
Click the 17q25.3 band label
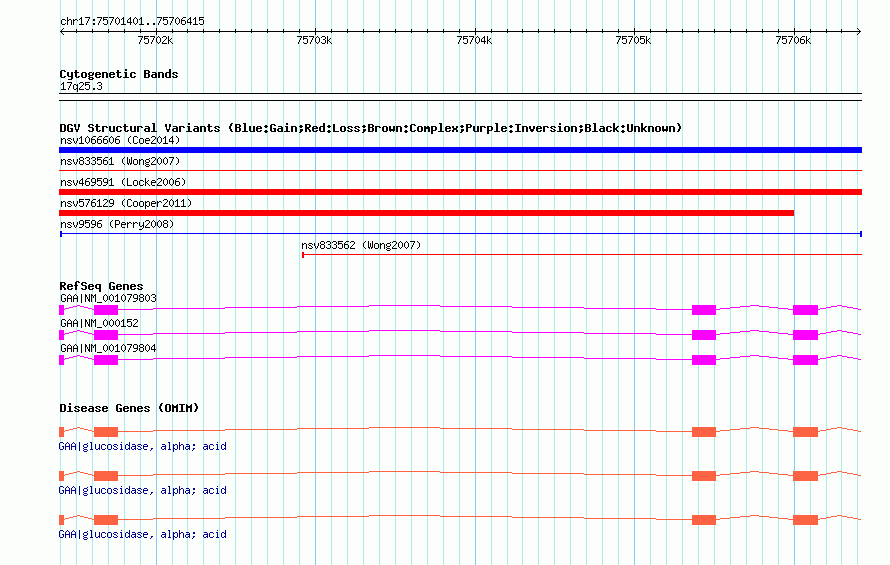pos(81,86)
